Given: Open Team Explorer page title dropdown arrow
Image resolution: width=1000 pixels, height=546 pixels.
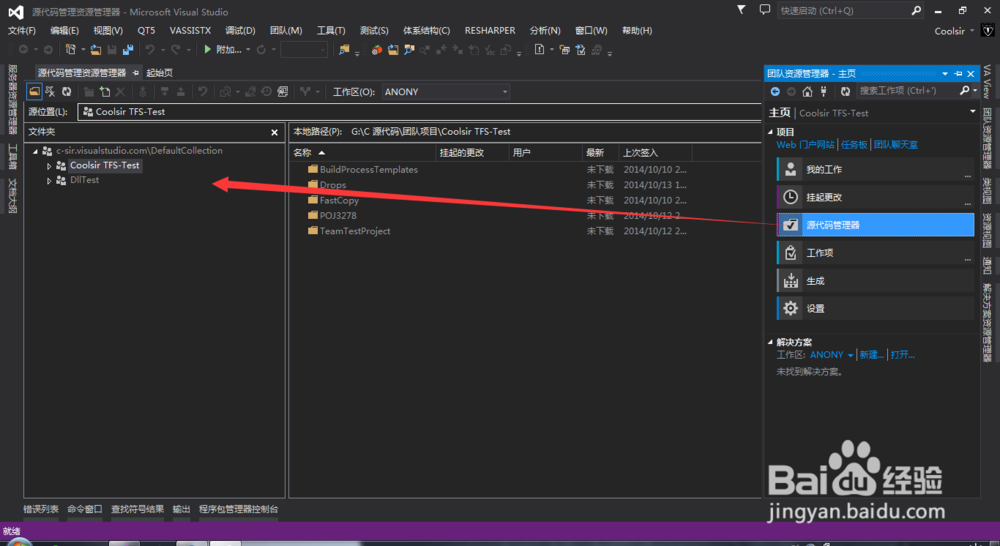Looking at the screenshot, I should tap(973, 112).
